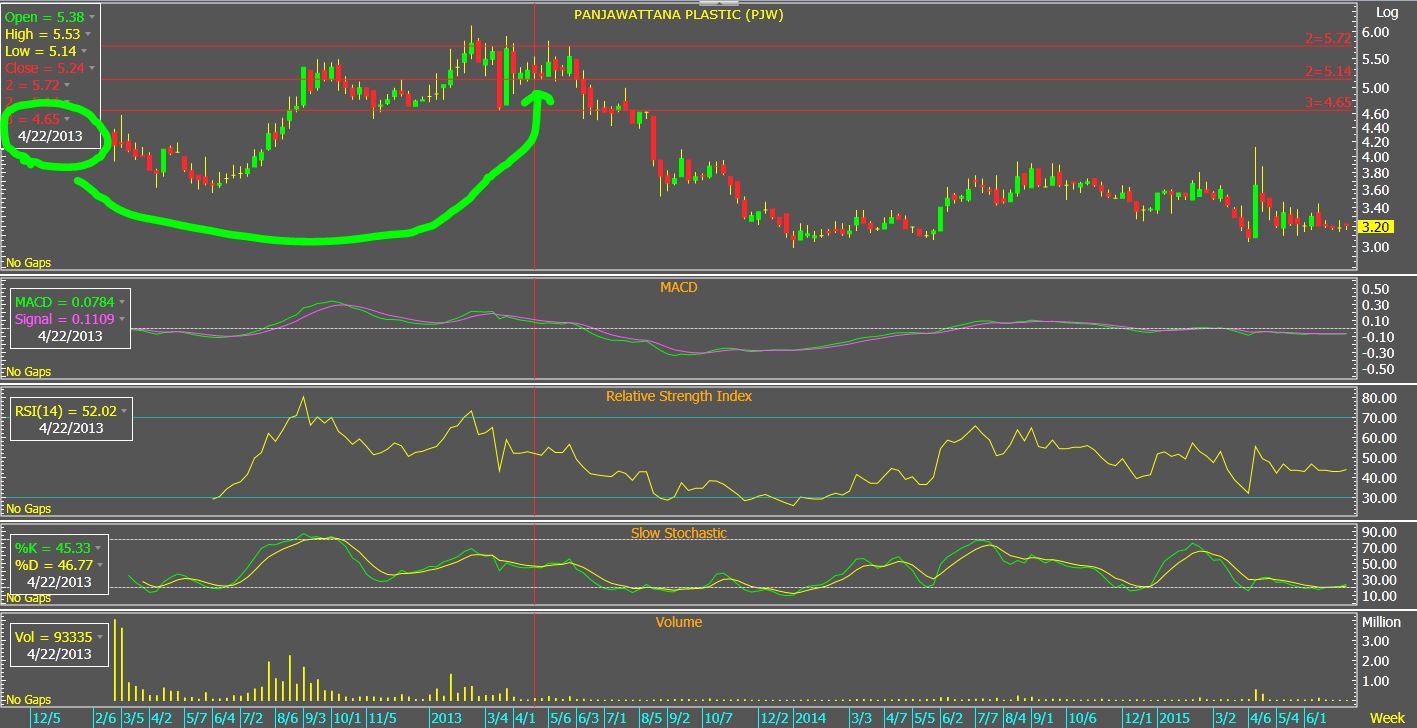Click the 2/6 date axis label
1417x728 pixels.
click(x=107, y=718)
